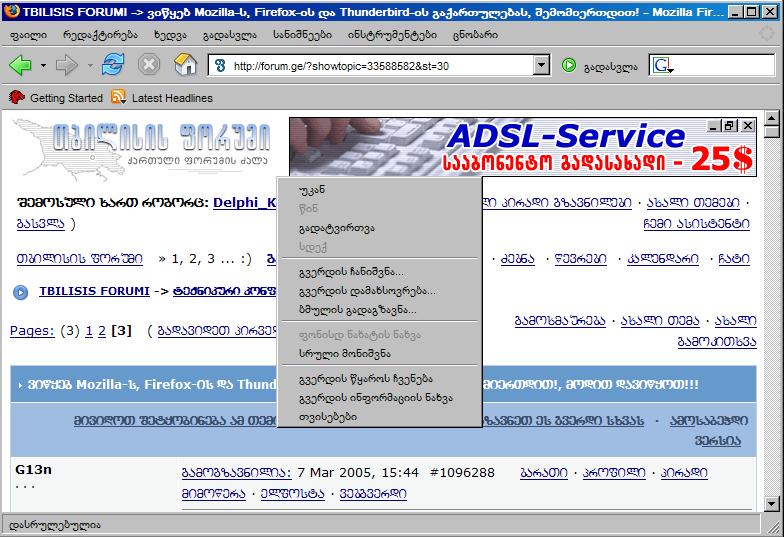Click the site favicon in address bar
Viewport: 784px width, 537px height.
(220, 66)
